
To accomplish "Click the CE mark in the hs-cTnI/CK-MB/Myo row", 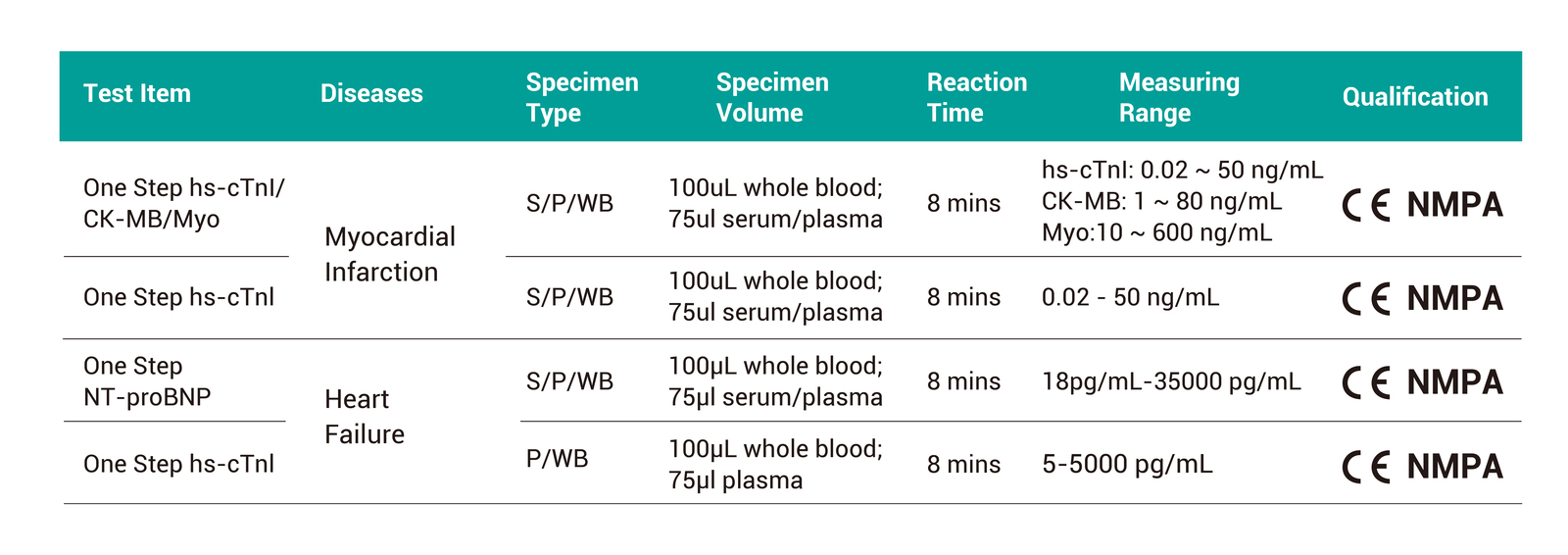I will coord(1366,205).
